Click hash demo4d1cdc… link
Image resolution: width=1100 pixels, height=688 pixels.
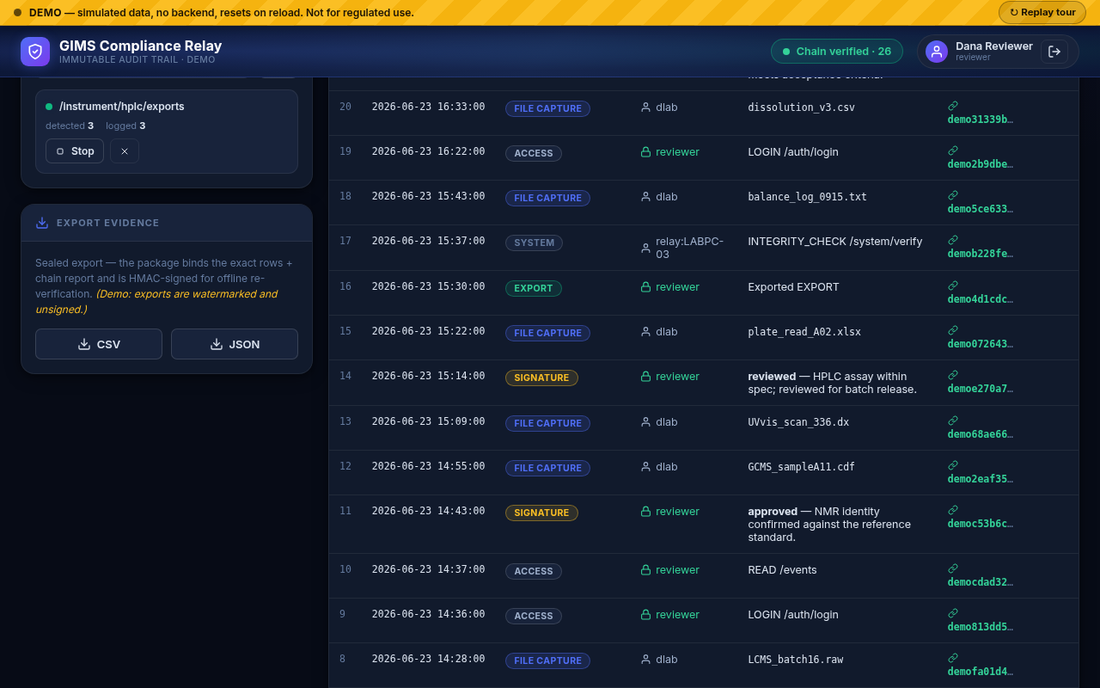[x=980, y=299]
